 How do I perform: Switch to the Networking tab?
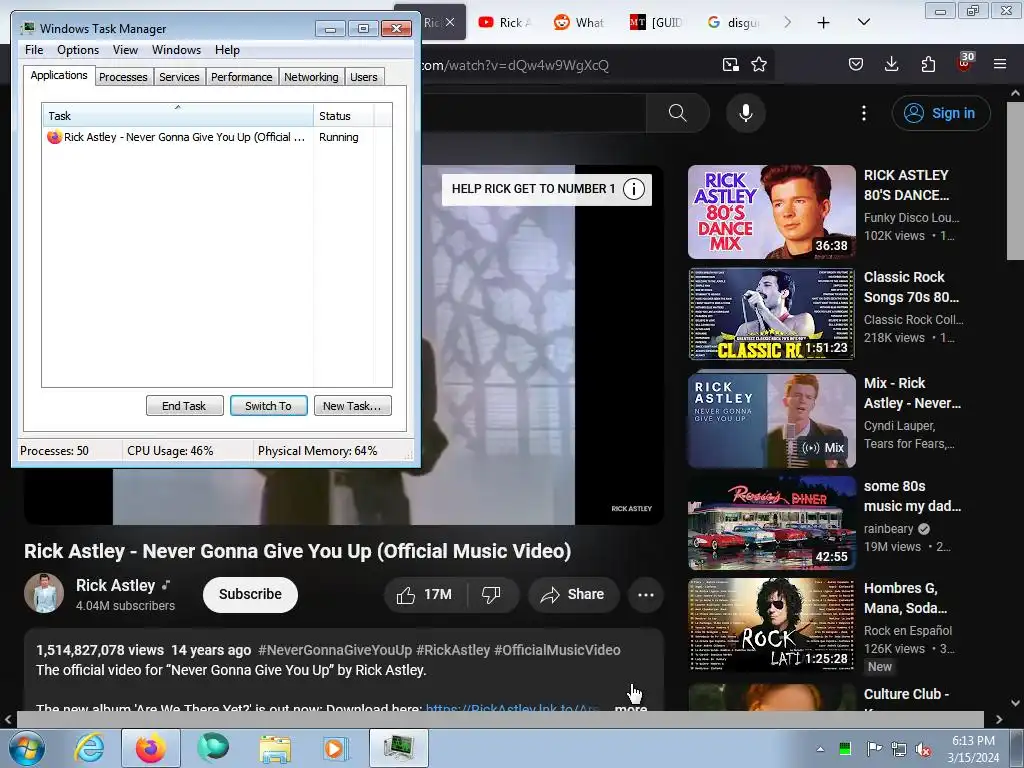[311, 77]
